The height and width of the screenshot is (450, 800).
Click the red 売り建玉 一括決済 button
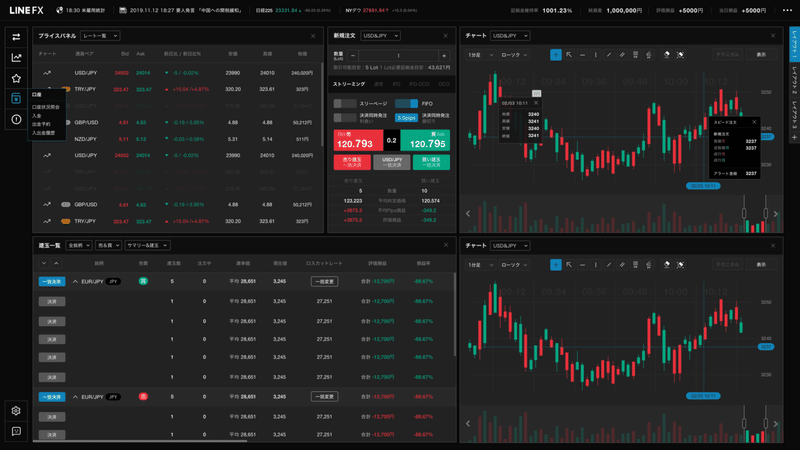[x=352, y=162]
